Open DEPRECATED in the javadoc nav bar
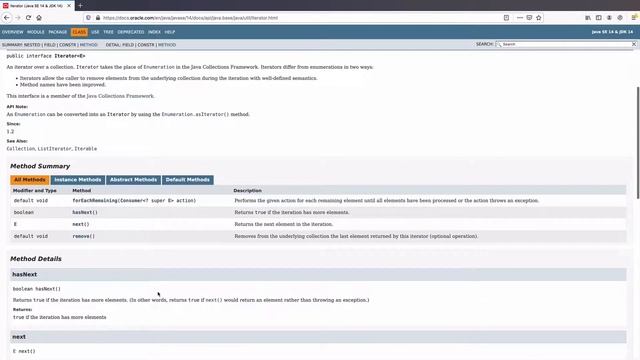Viewport: 640px width, 360px height. (x=131, y=32)
